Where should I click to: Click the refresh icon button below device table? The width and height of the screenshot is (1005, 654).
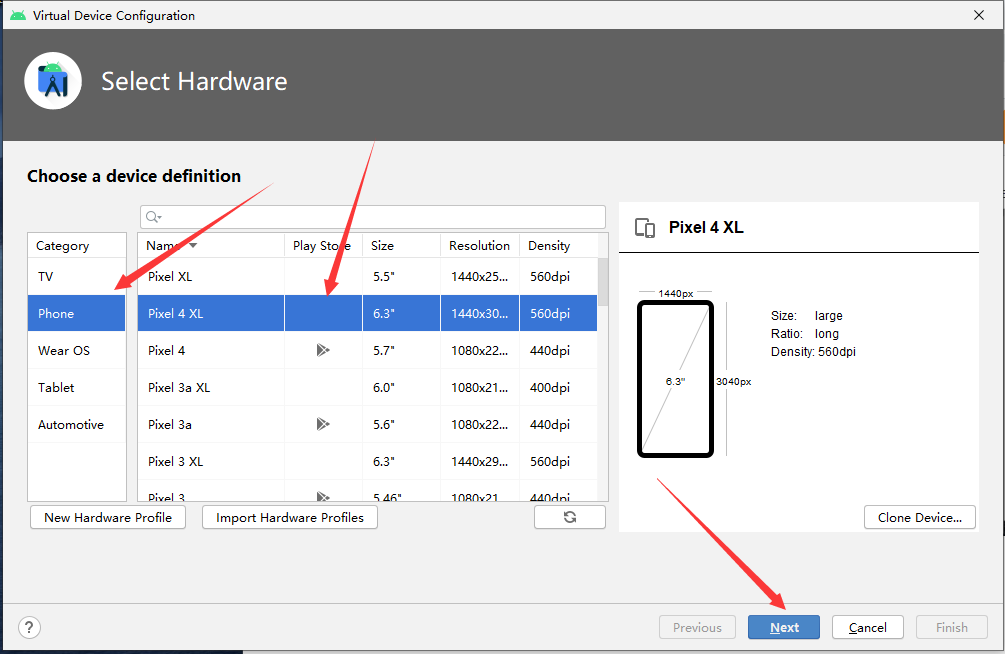pos(570,517)
